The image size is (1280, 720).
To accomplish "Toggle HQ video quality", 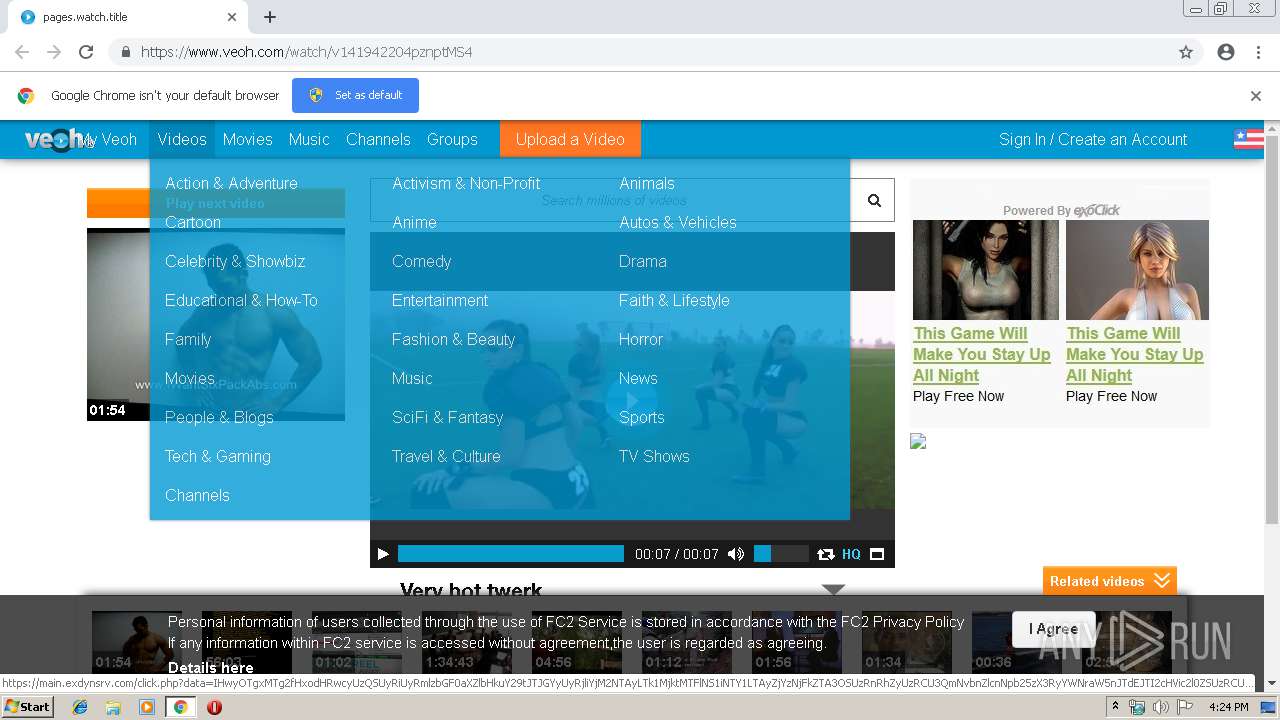I will (851, 554).
